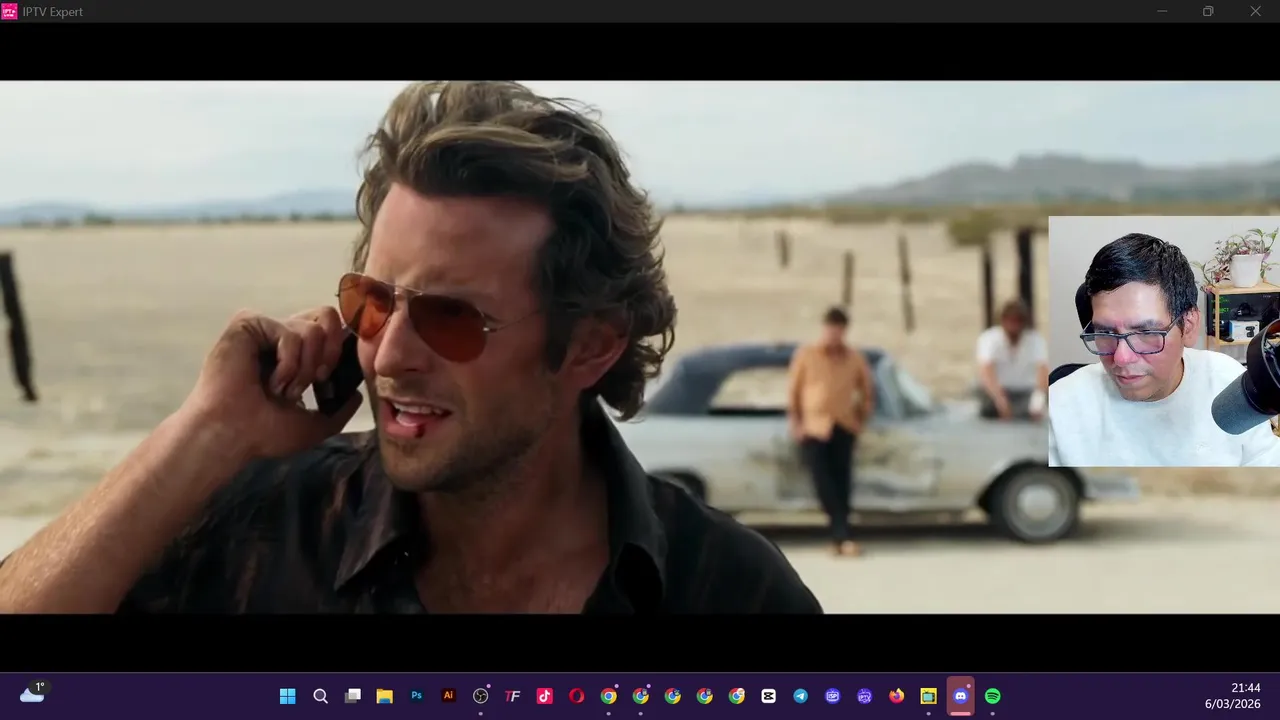The height and width of the screenshot is (720, 1280).
Task: Click the webcam overlay of the man
Action: tap(1164, 341)
